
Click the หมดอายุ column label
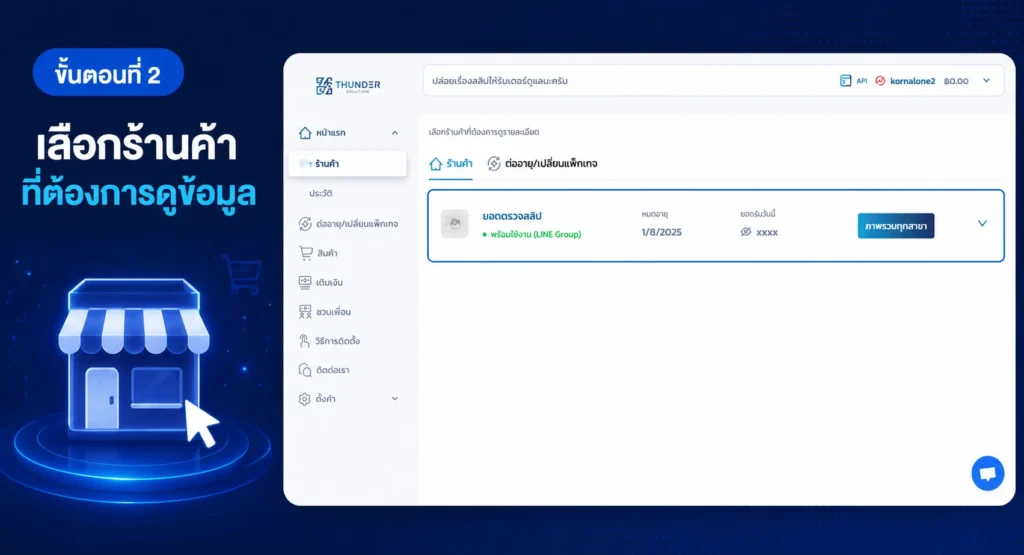click(x=654, y=214)
